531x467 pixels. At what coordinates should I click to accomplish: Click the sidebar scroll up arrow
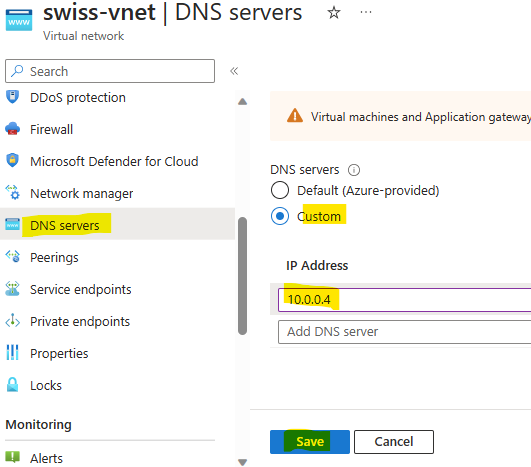242,102
